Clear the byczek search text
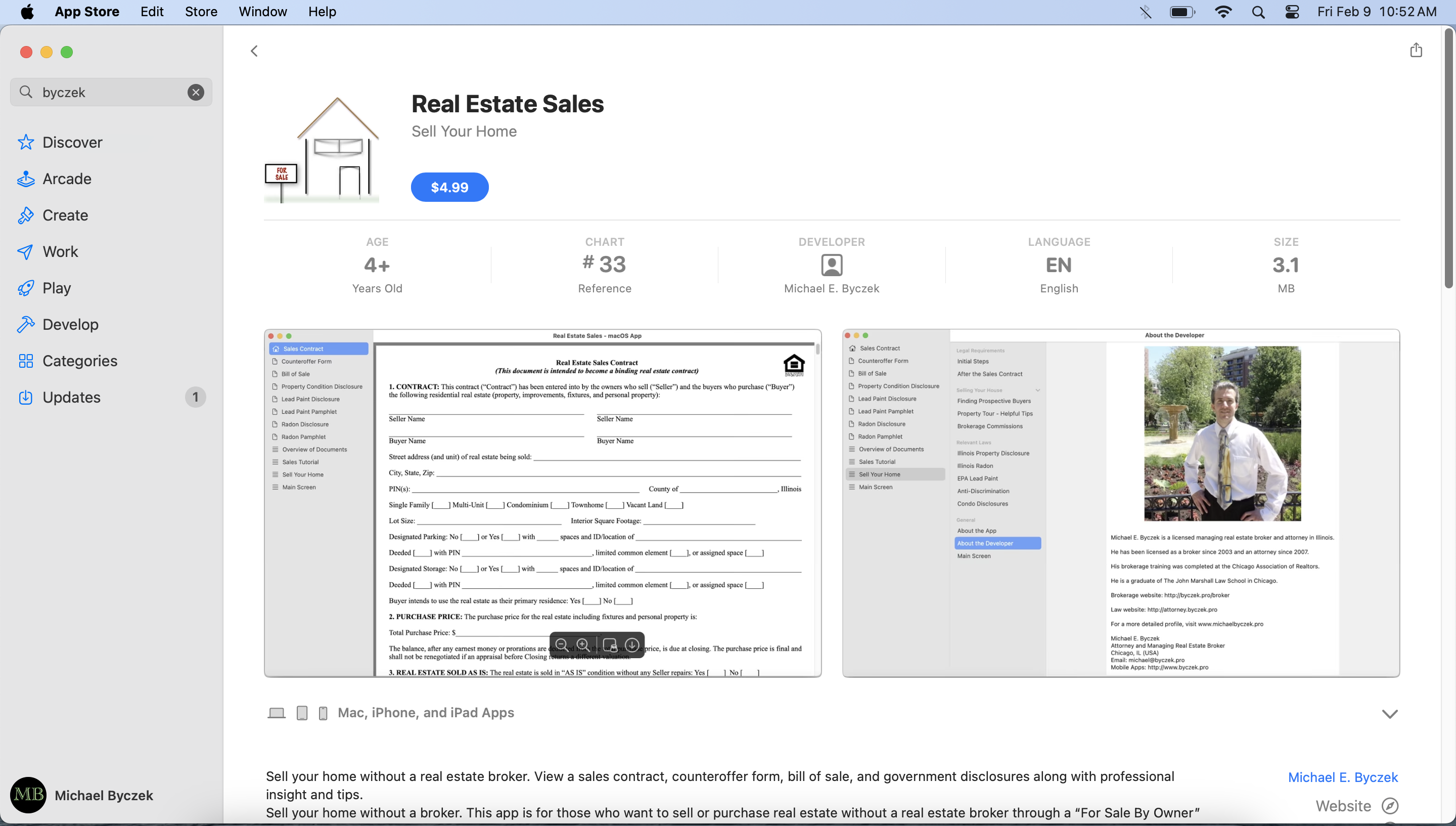The height and width of the screenshot is (826, 1456). click(x=196, y=92)
